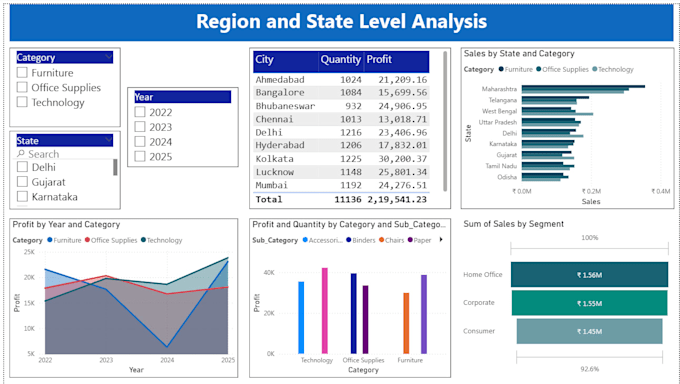Tick the Delhi state checkbox
The image size is (680, 384).
tap(22, 167)
